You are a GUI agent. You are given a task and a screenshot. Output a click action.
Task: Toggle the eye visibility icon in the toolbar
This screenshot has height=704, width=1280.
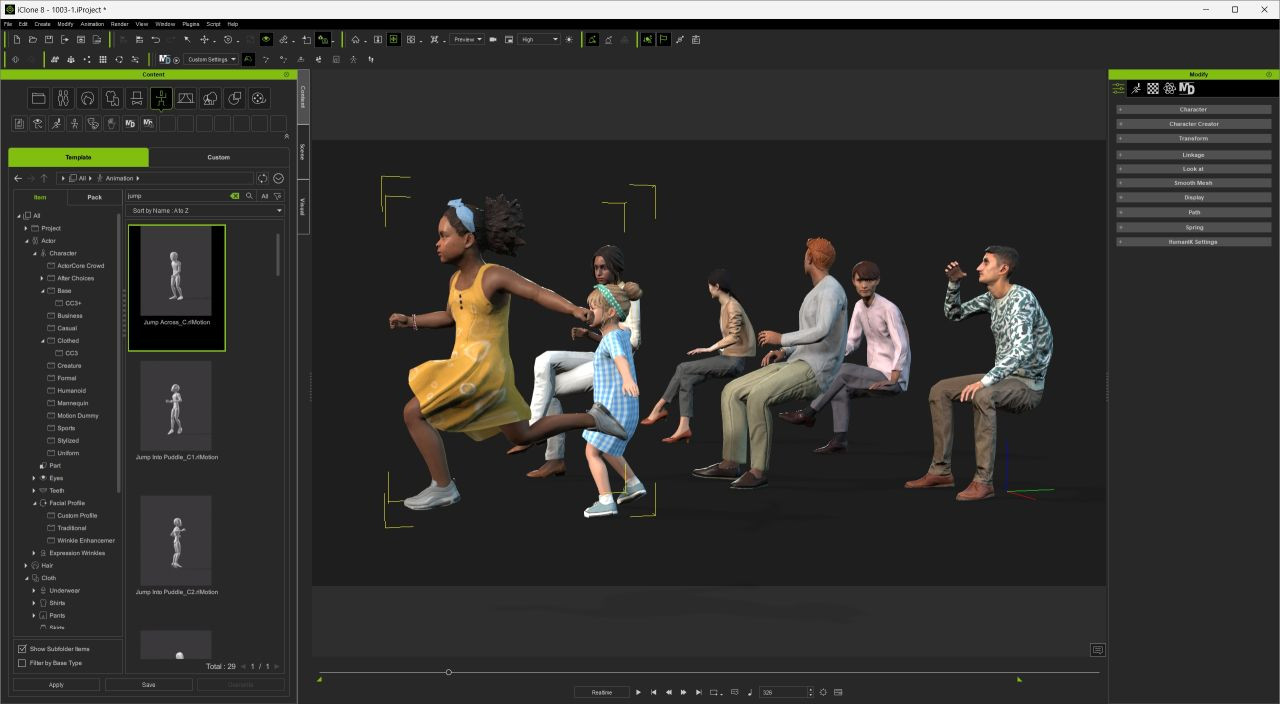click(x=266, y=40)
